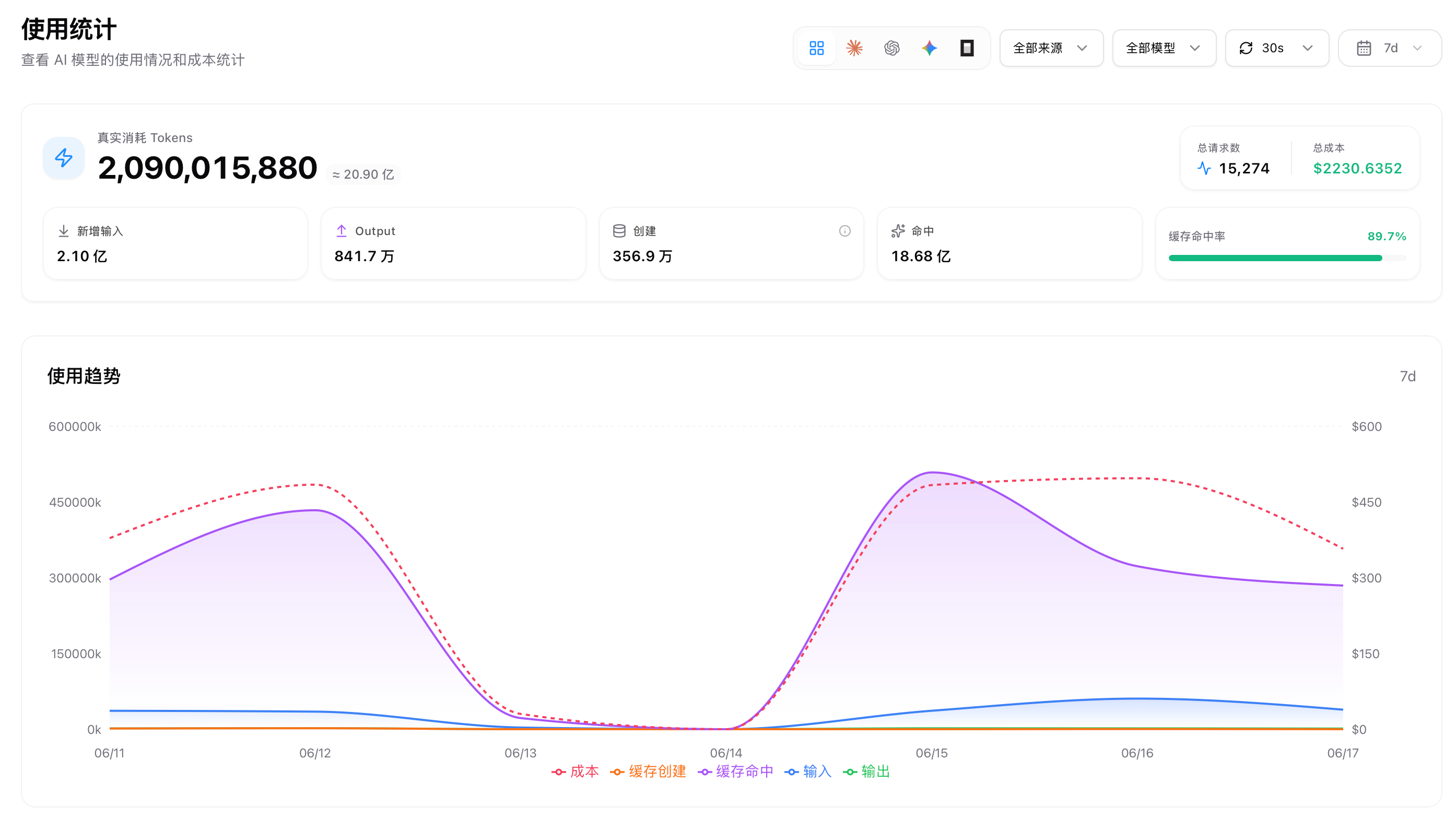Select the all-providers grid icon
Viewport: 1456px width, 818px height.
click(x=816, y=48)
